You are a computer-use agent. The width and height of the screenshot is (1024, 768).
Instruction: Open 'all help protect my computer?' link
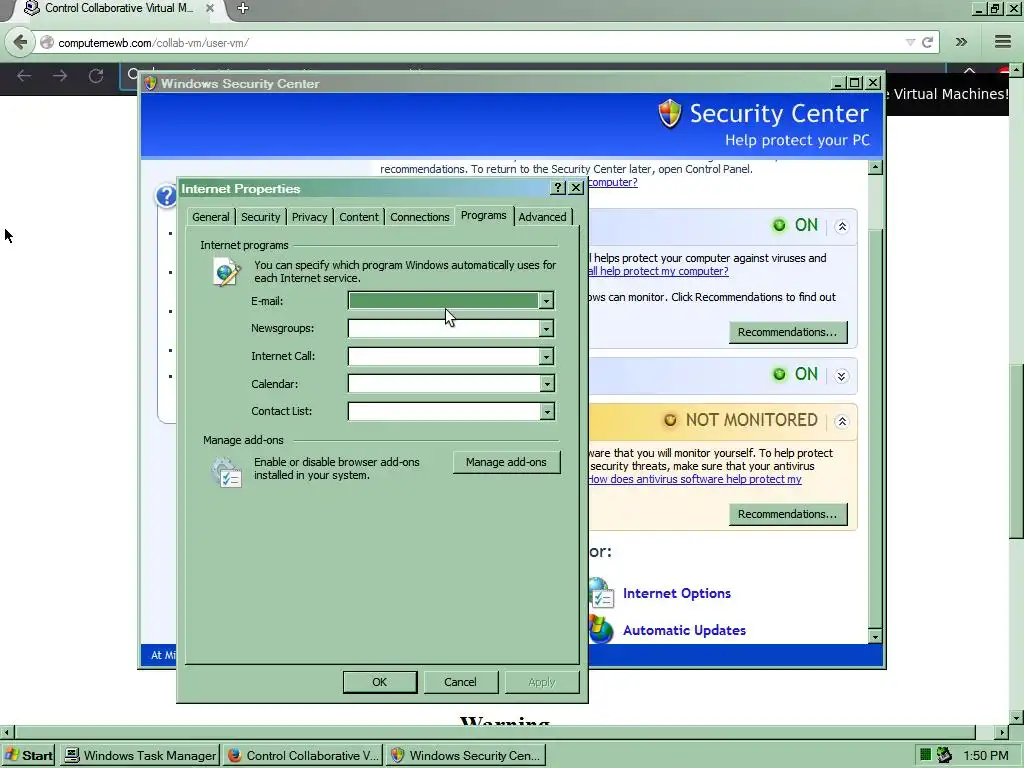coord(658,271)
